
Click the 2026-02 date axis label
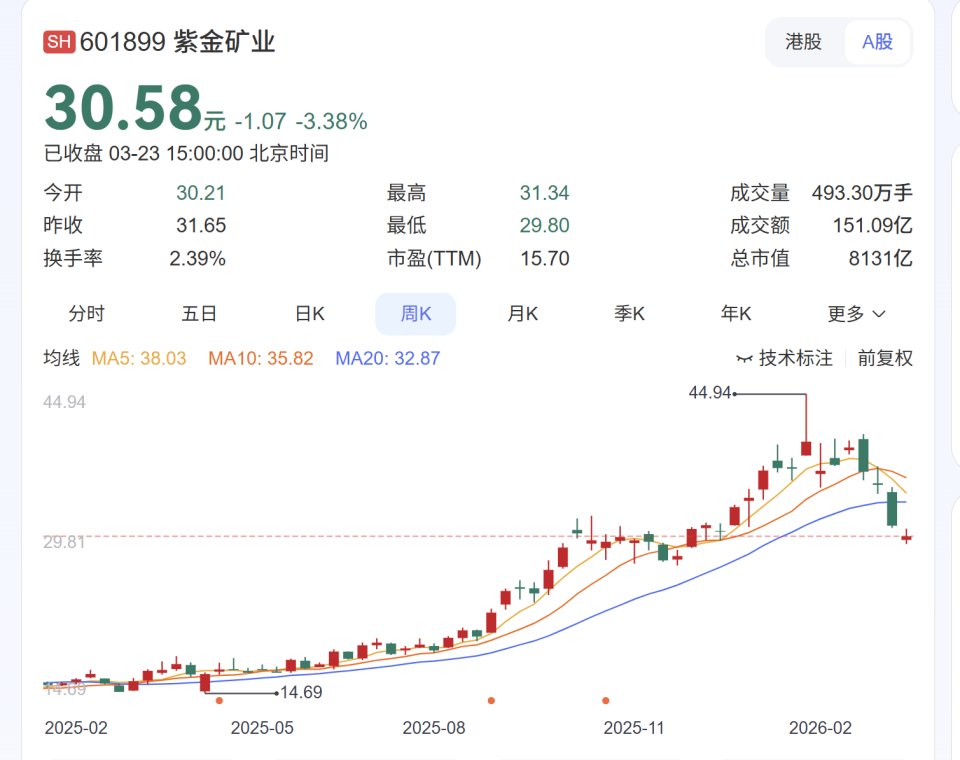click(820, 728)
